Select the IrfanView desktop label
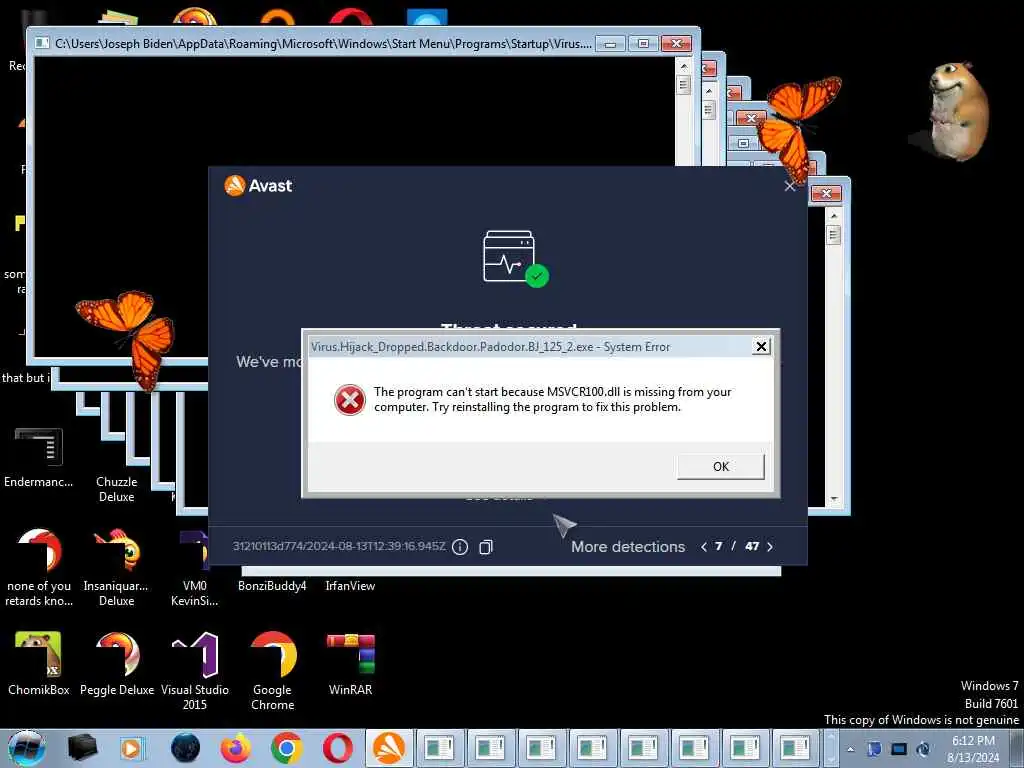Viewport: 1024px width, 768px height. click(x=350, y=586)
